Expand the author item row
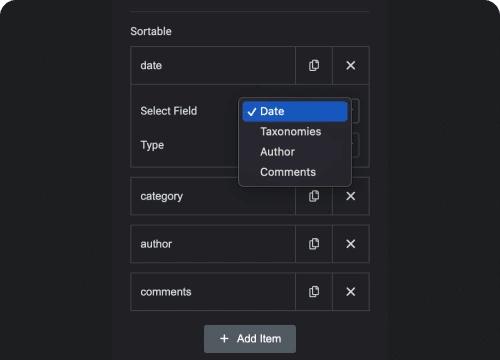 coord(213,244)
